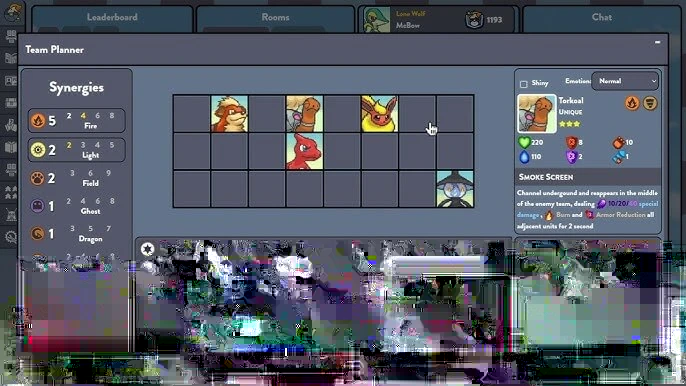The image size is (686, 386).
Task: Click the 'Dragon' synergy label
Action: pos(91,239)
